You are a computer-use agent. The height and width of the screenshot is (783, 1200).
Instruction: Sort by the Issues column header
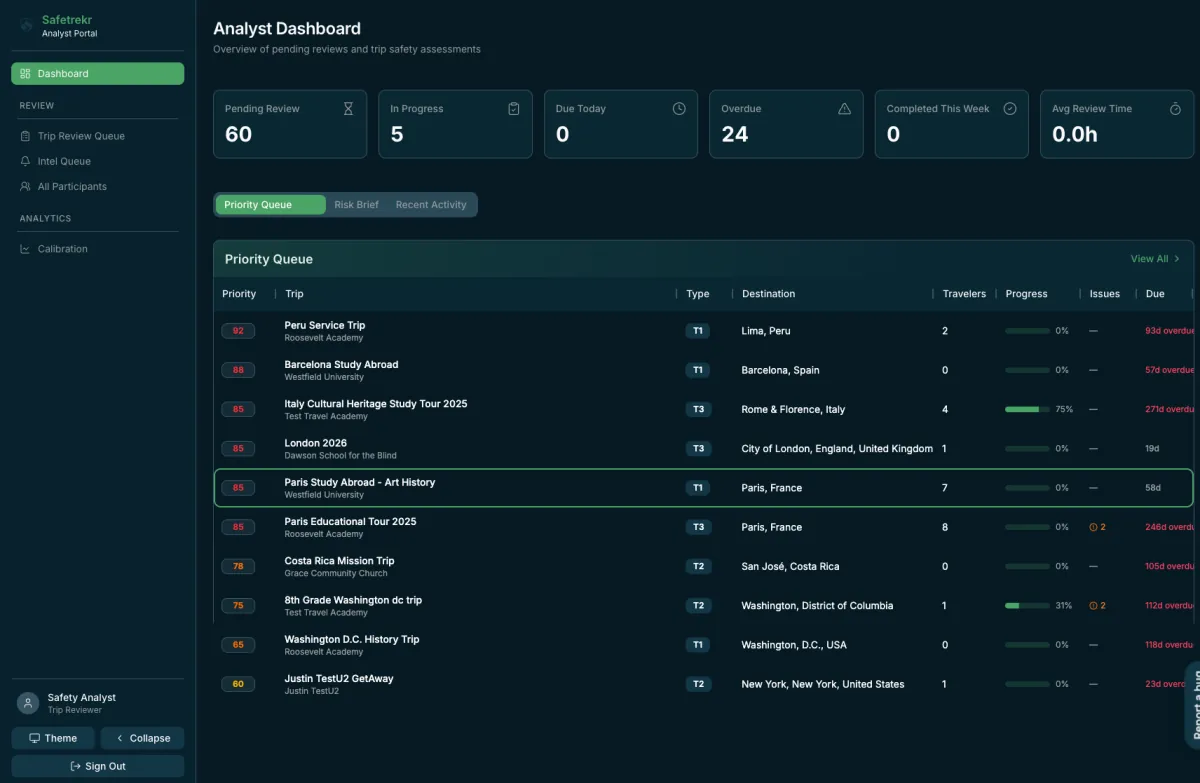point(1104,294)
